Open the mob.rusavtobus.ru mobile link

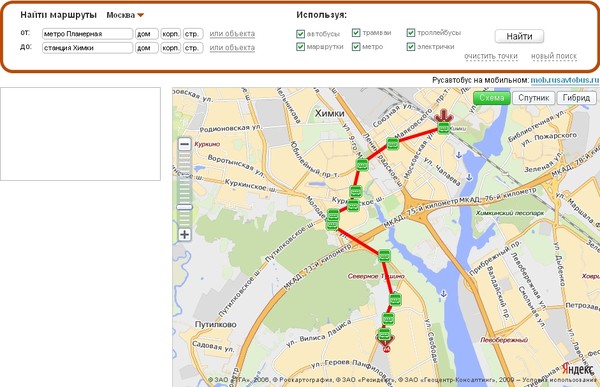click(565, 80)
